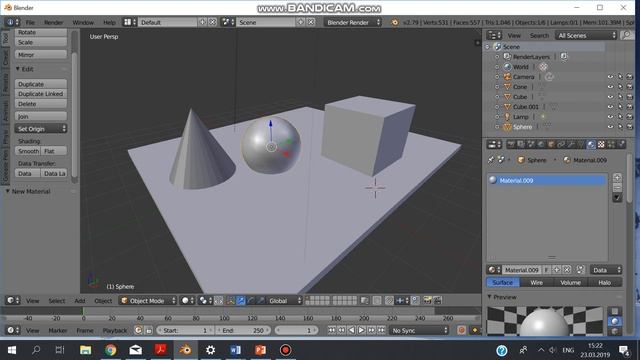Click the Duplicate Linked button
Viewport: 640px width, 360px height.
coord(41,94)
